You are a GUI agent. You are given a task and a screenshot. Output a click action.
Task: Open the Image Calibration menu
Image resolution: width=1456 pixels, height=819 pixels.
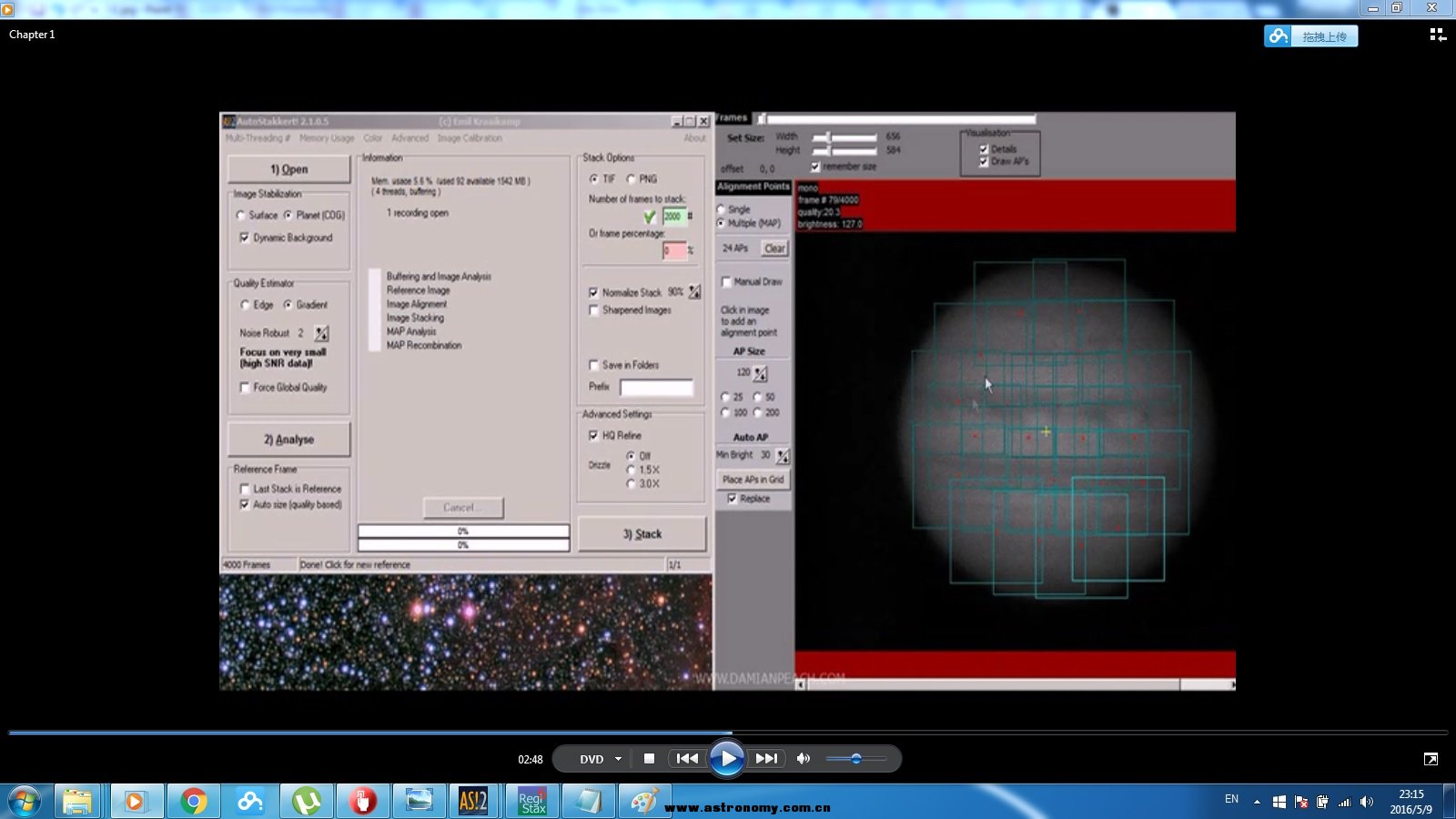tap(470, 138)
